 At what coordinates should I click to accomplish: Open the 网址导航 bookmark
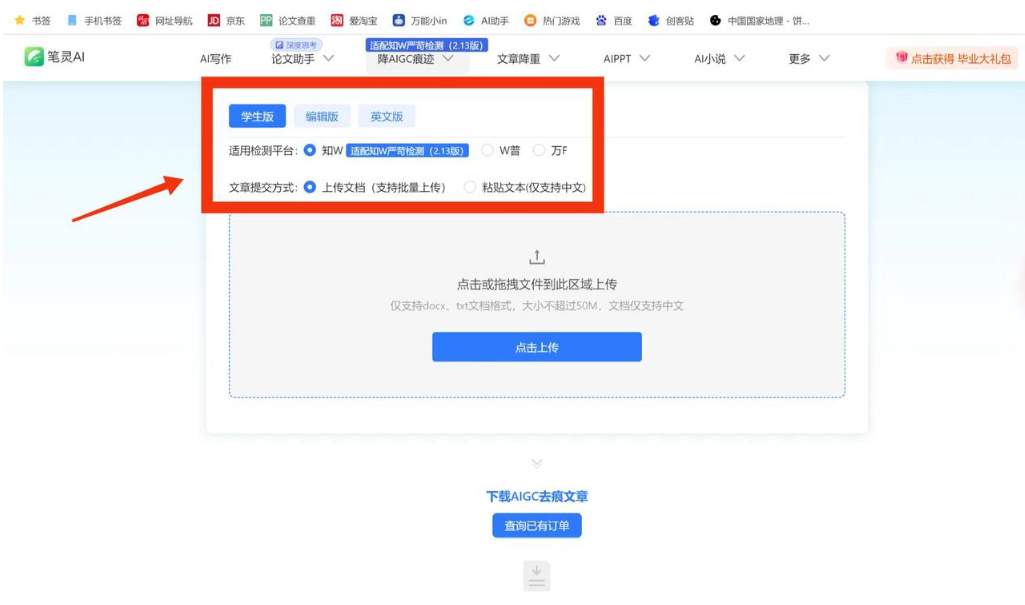(x=165, y=20)
